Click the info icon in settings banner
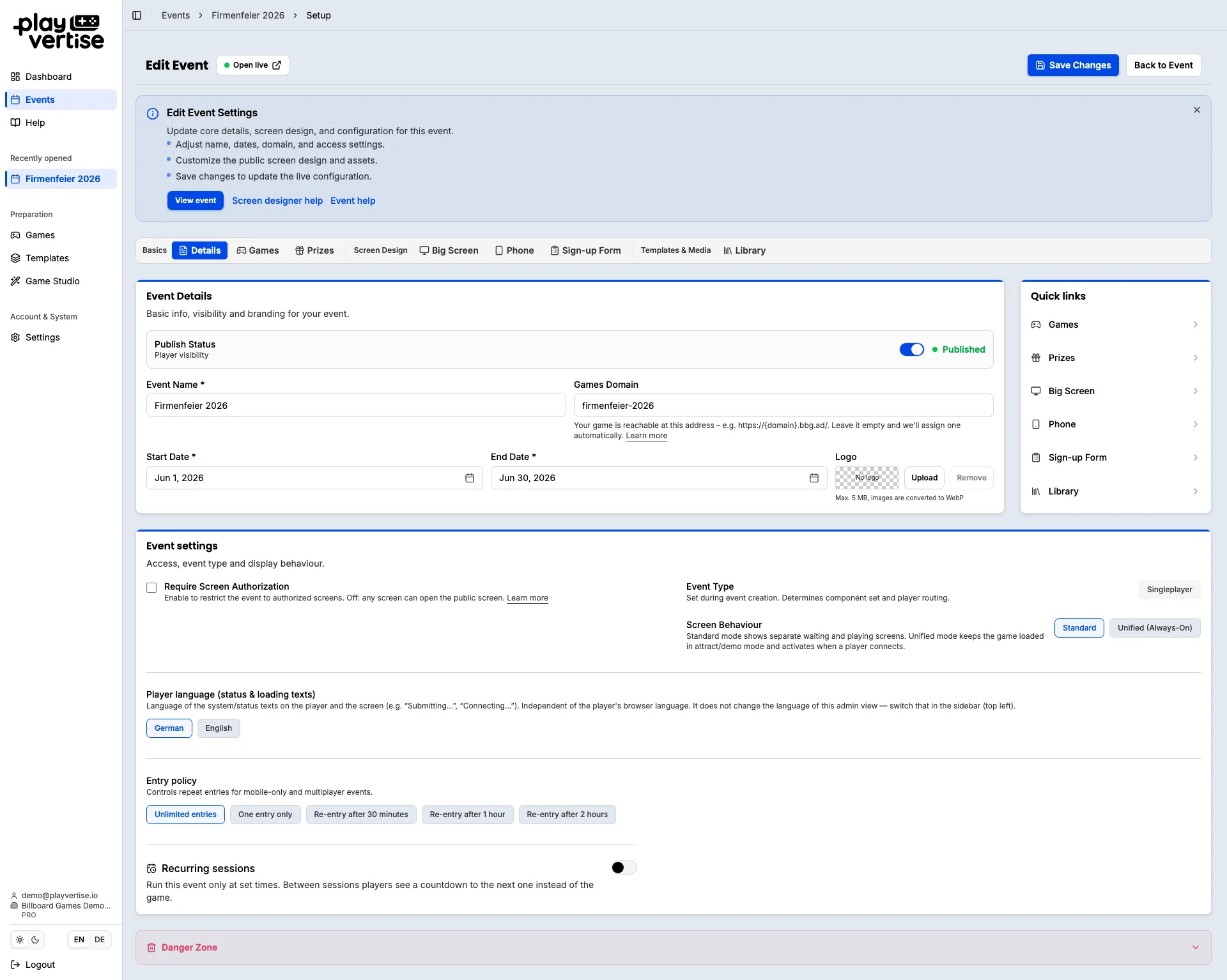 (x=153, y=114)
